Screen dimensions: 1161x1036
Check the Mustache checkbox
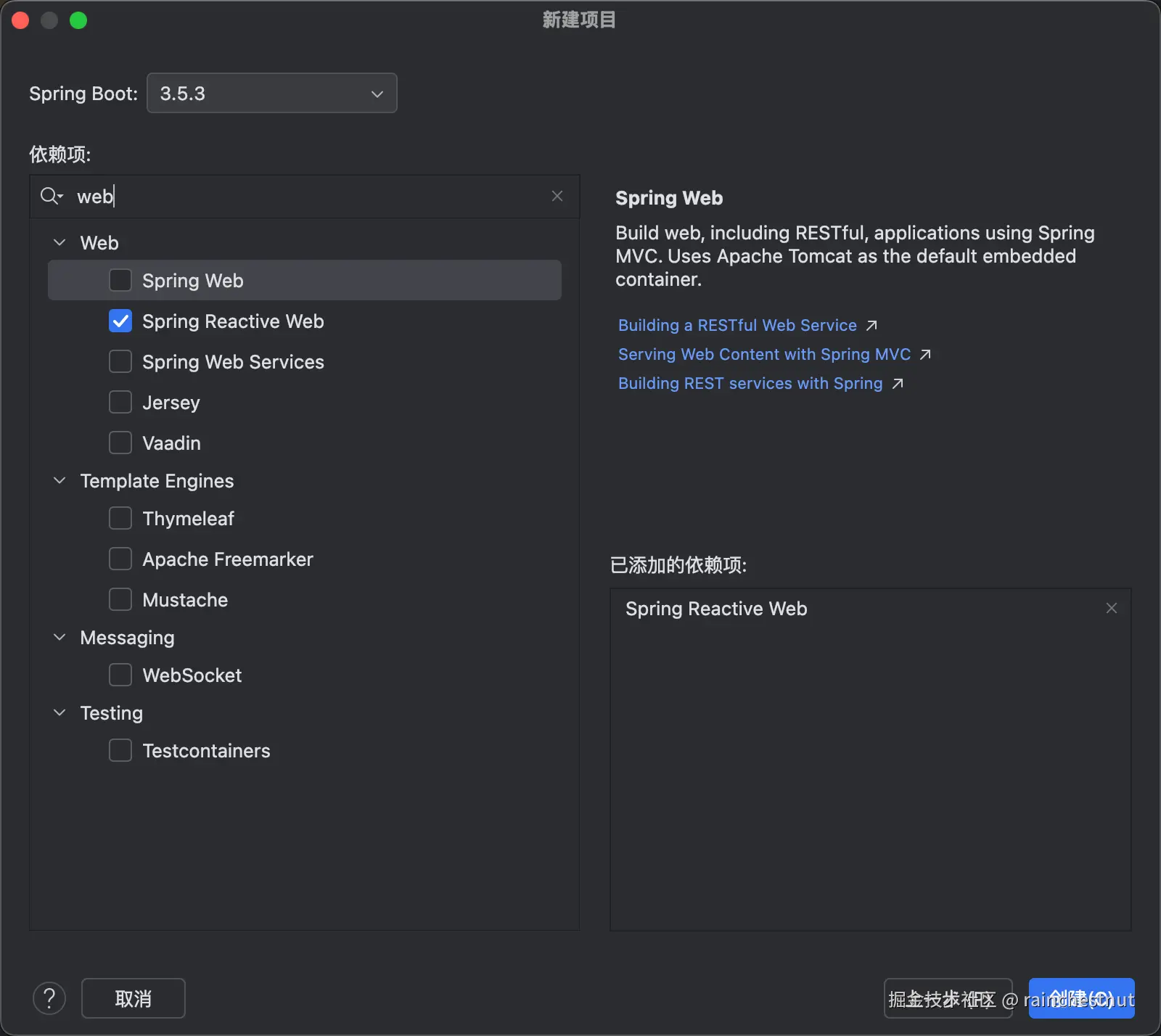tap(120, 599)
